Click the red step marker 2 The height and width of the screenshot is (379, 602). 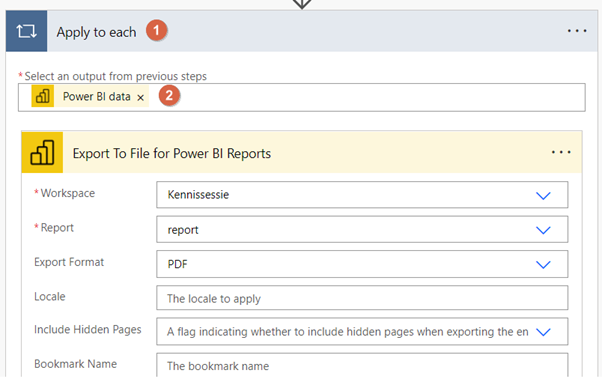pos(169,95)
